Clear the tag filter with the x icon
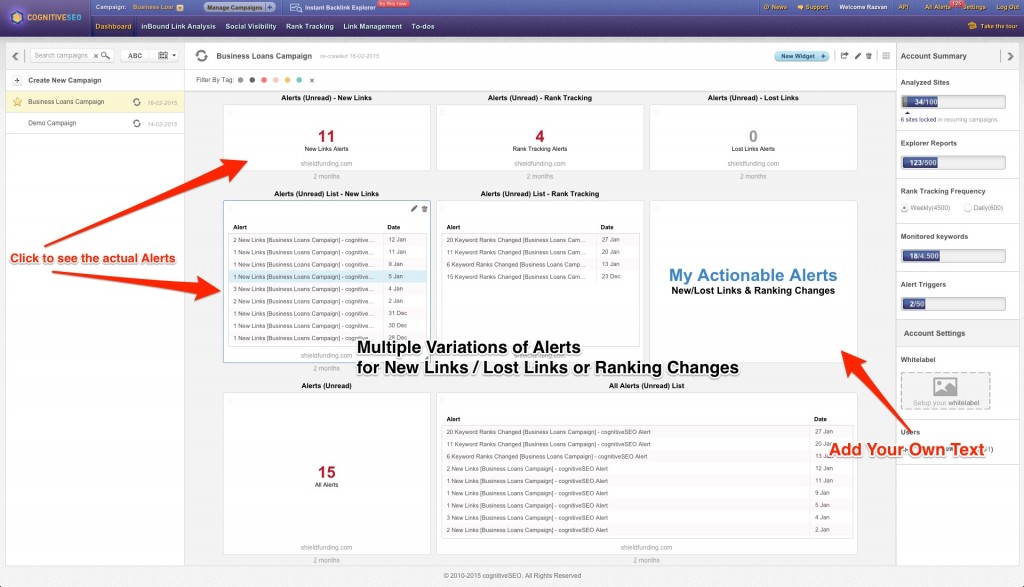The width and height of the screenshot is (1024, 587). pos(311,79)
